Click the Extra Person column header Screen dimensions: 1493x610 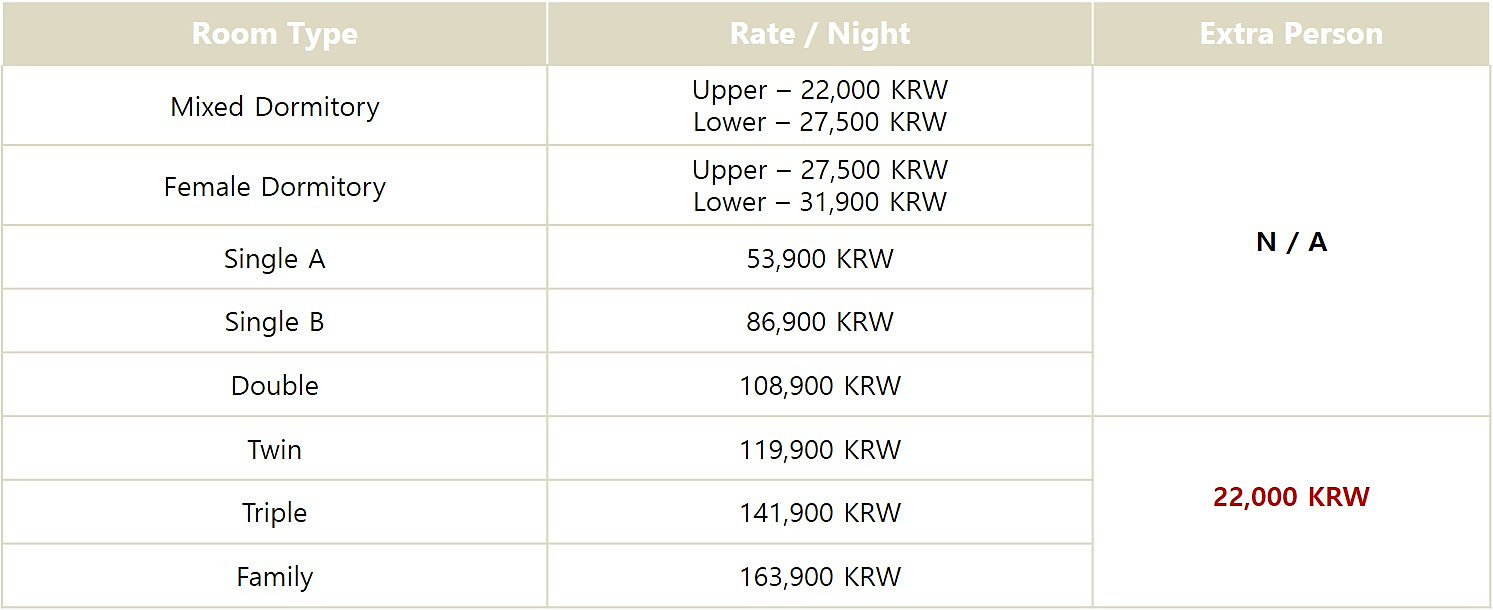click(x=1291, y=33)
